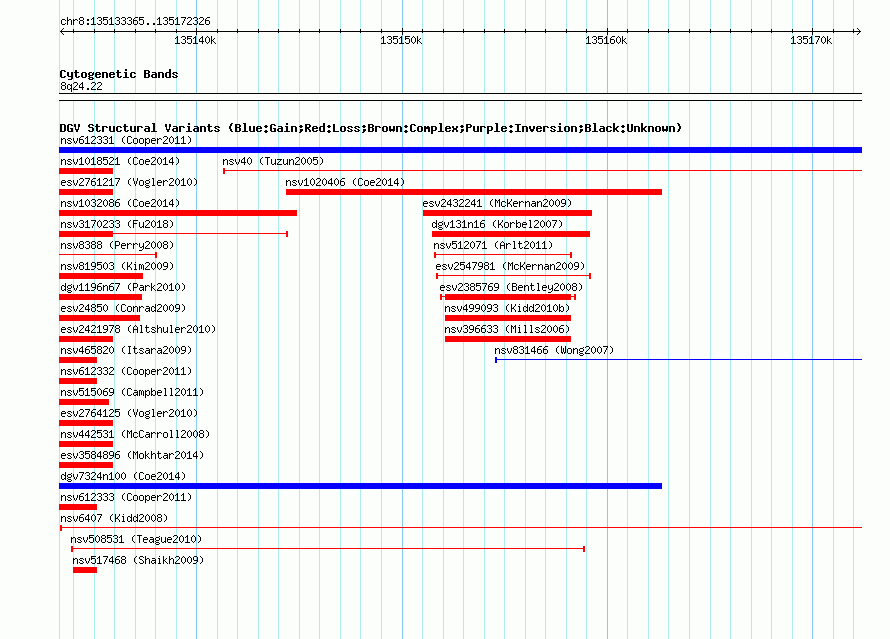Select the nsv1018521 (Coe2014) label
This screenshot has width=890, height=639.
[x=120, y=161]
